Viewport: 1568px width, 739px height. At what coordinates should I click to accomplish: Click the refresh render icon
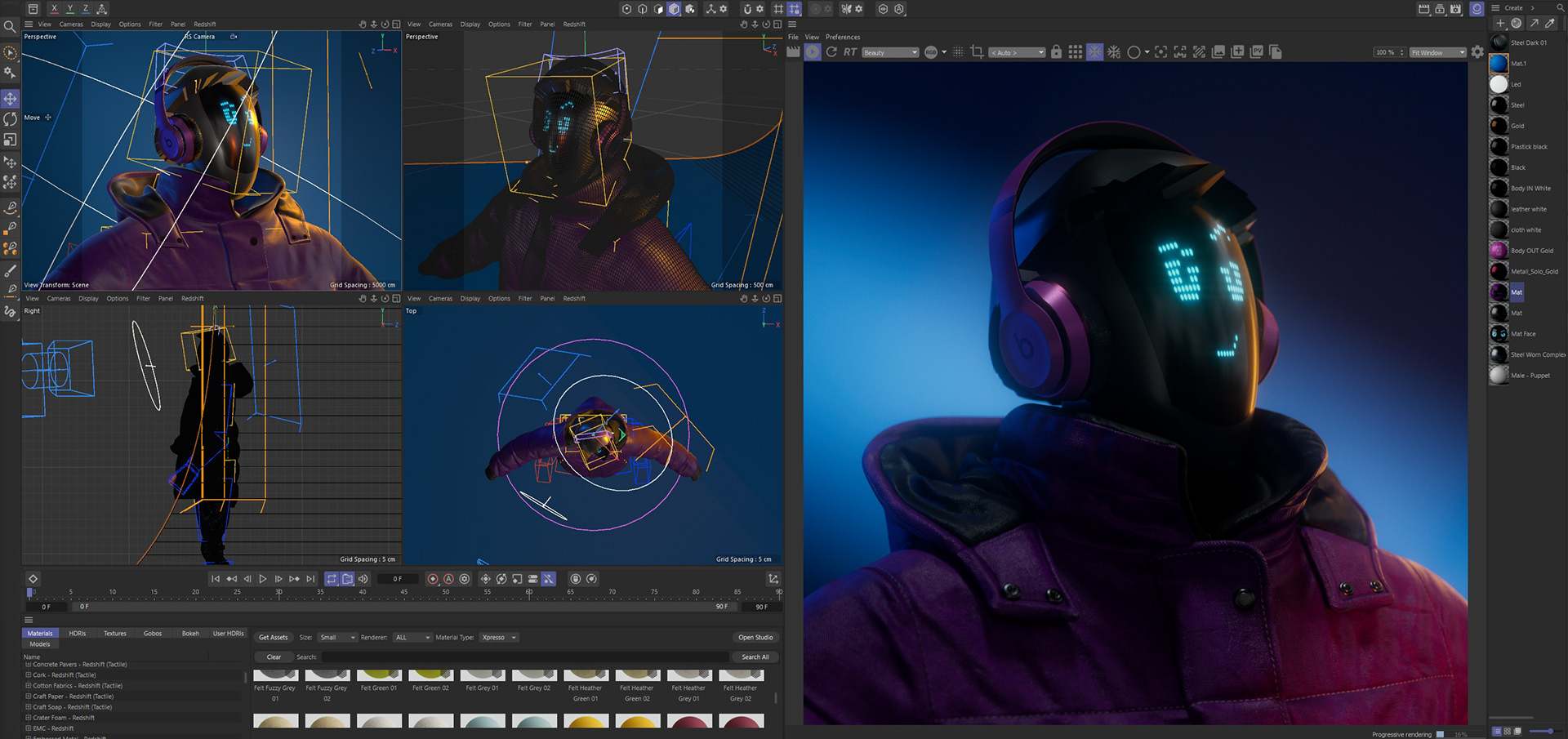click(831, 52)
